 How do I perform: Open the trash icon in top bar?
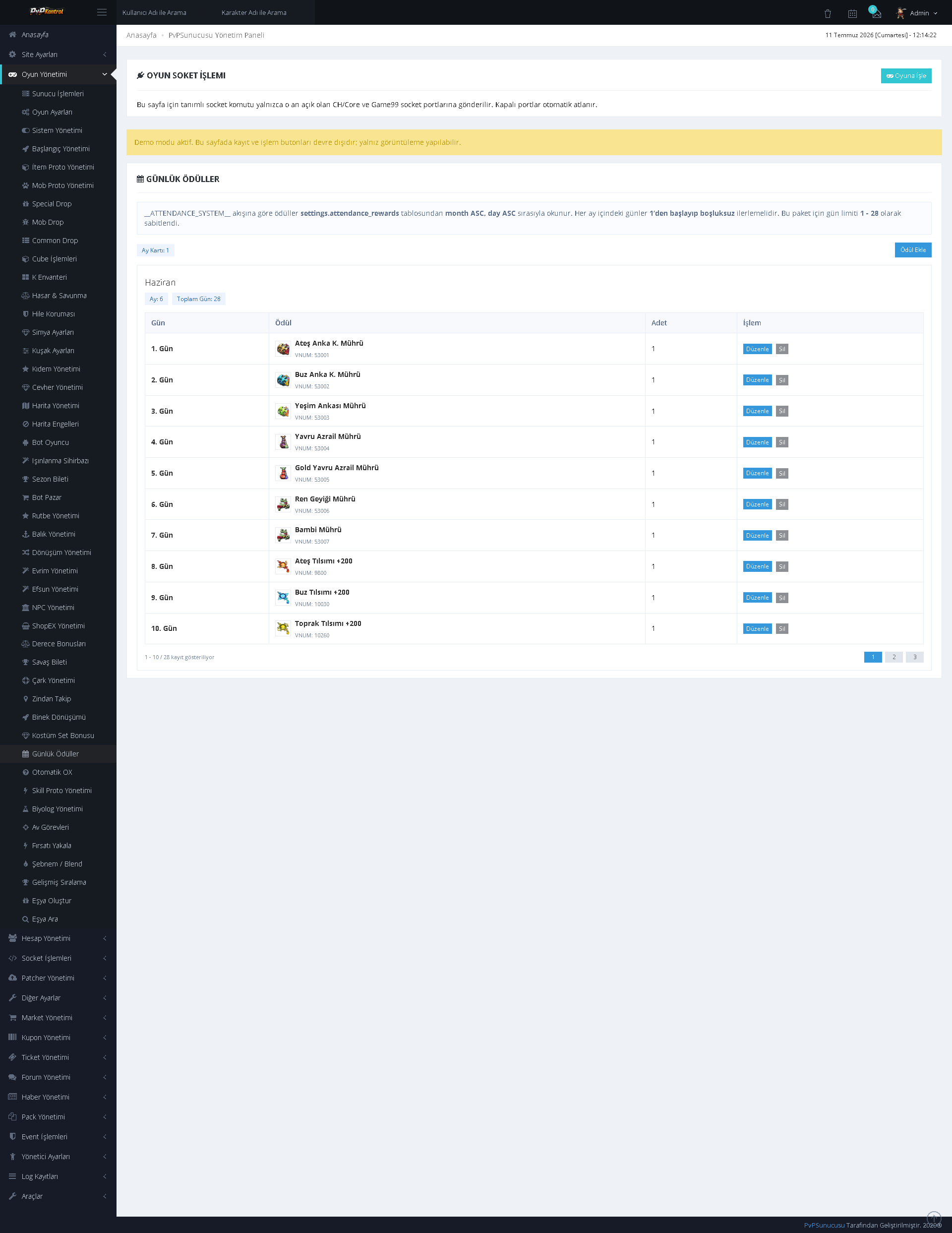(828, 13)
